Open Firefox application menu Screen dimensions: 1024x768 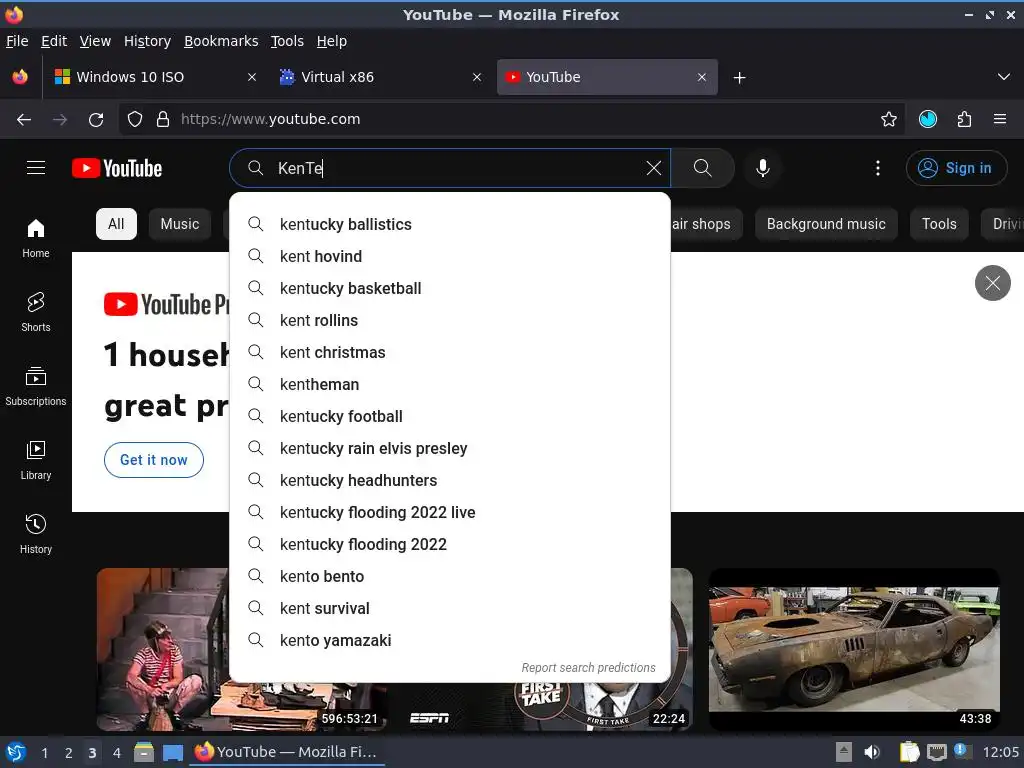(x=999, y=120)
